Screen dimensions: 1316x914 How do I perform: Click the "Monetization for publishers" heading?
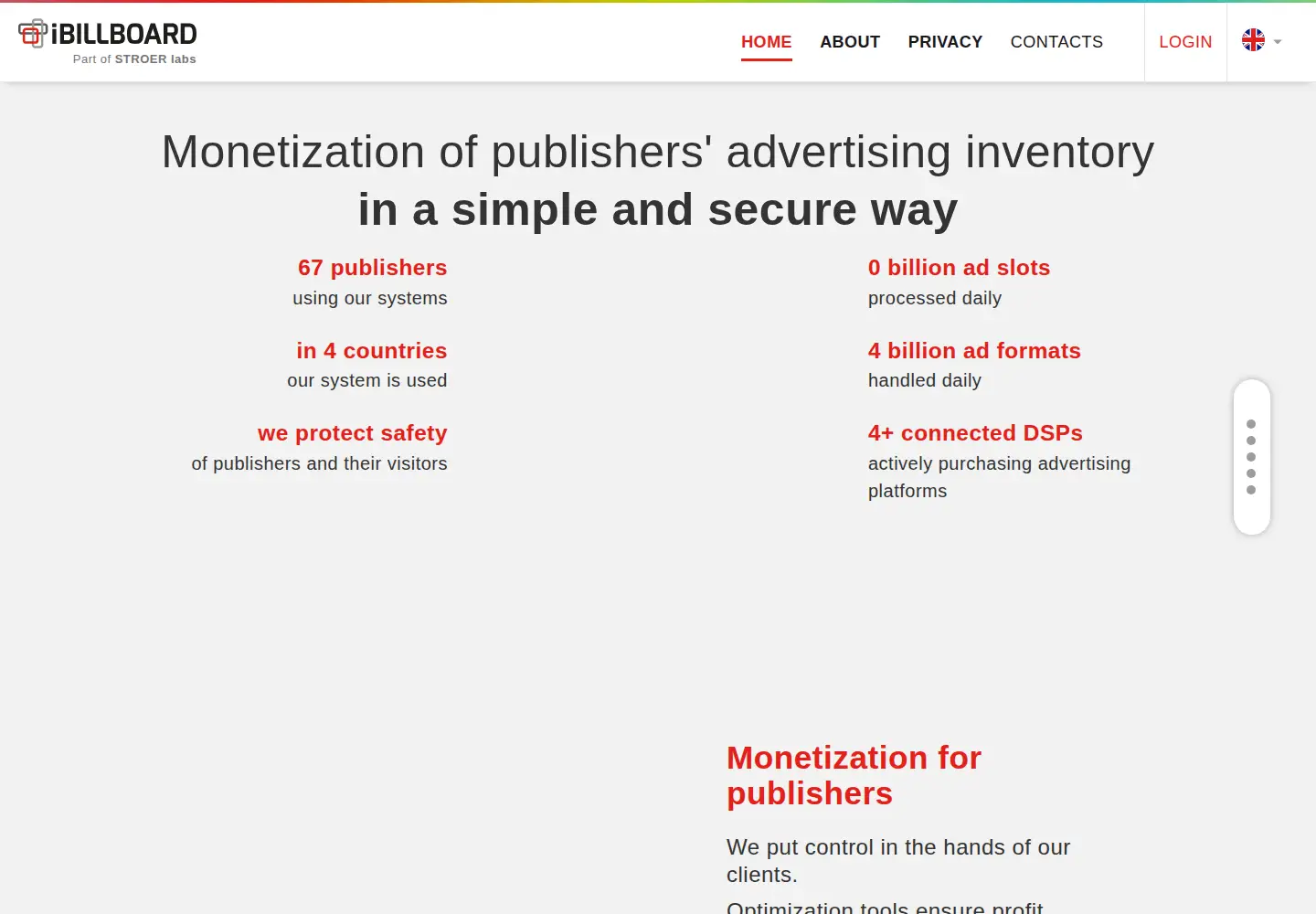(854, 776)
